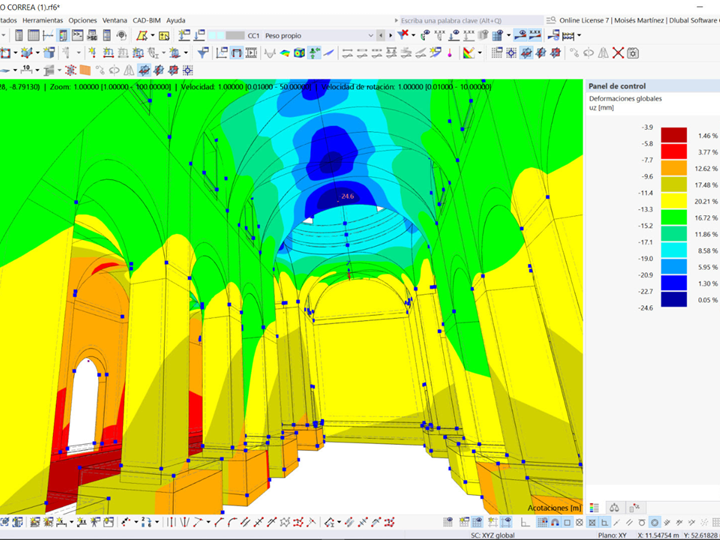The height and width of the screenshot is (540, 720).
Task: Select the filter tab in control panel
Action: coord(635,507)
